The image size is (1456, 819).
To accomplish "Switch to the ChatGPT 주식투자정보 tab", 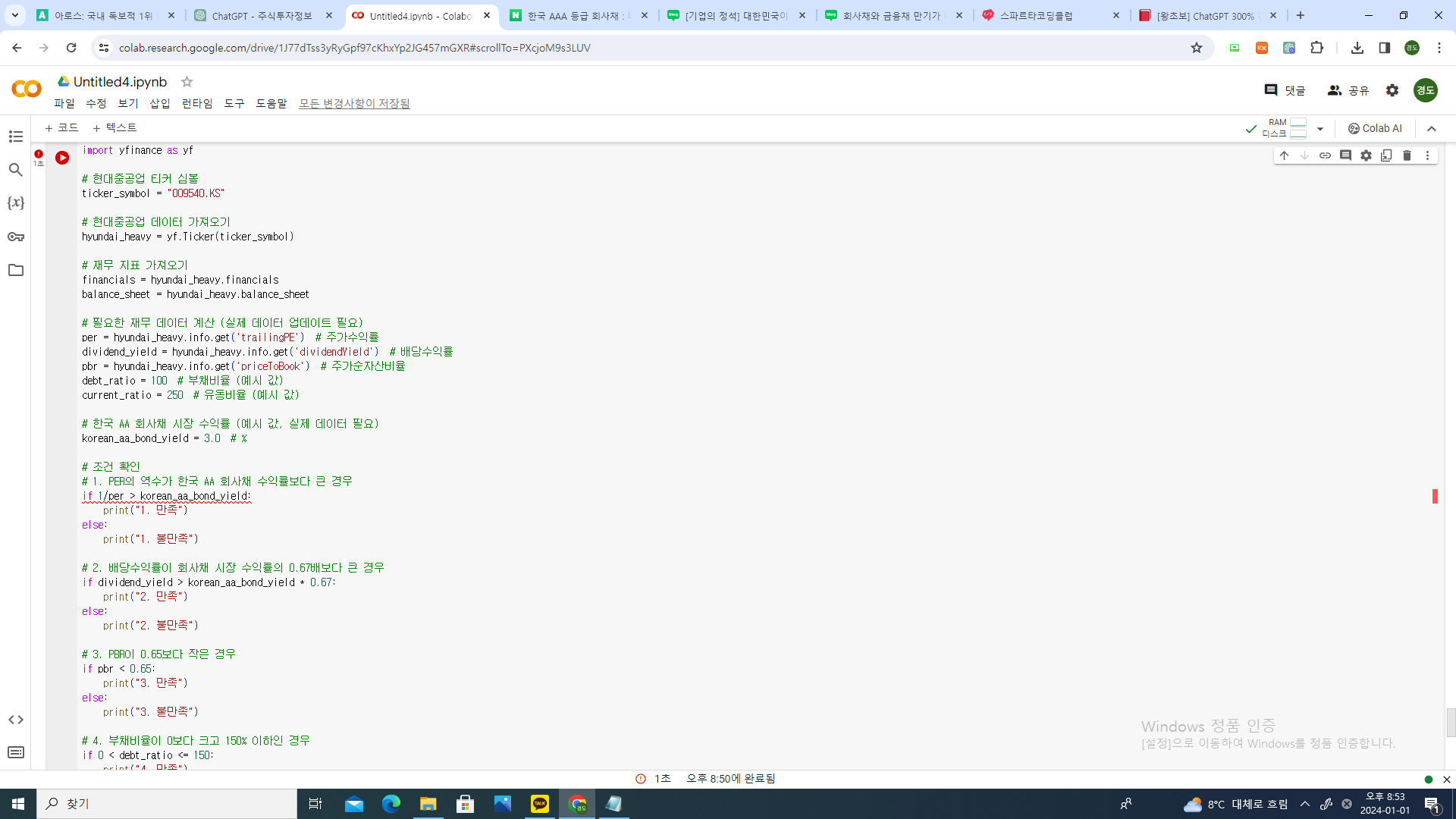I will 263,15.
